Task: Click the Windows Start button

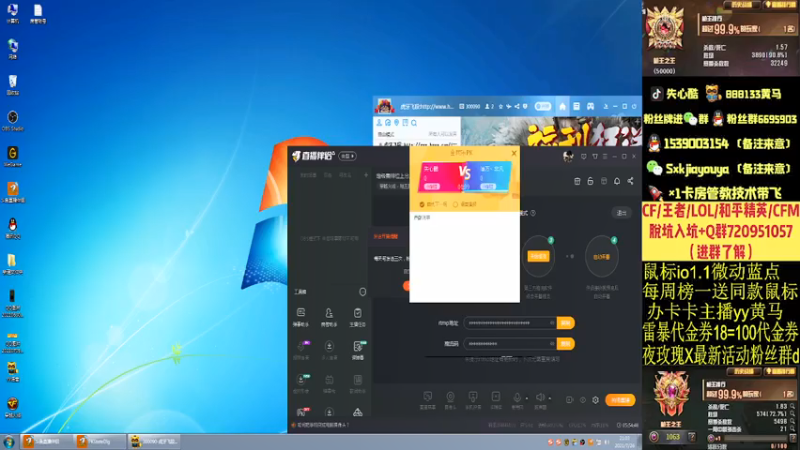Action: point(9,442)
